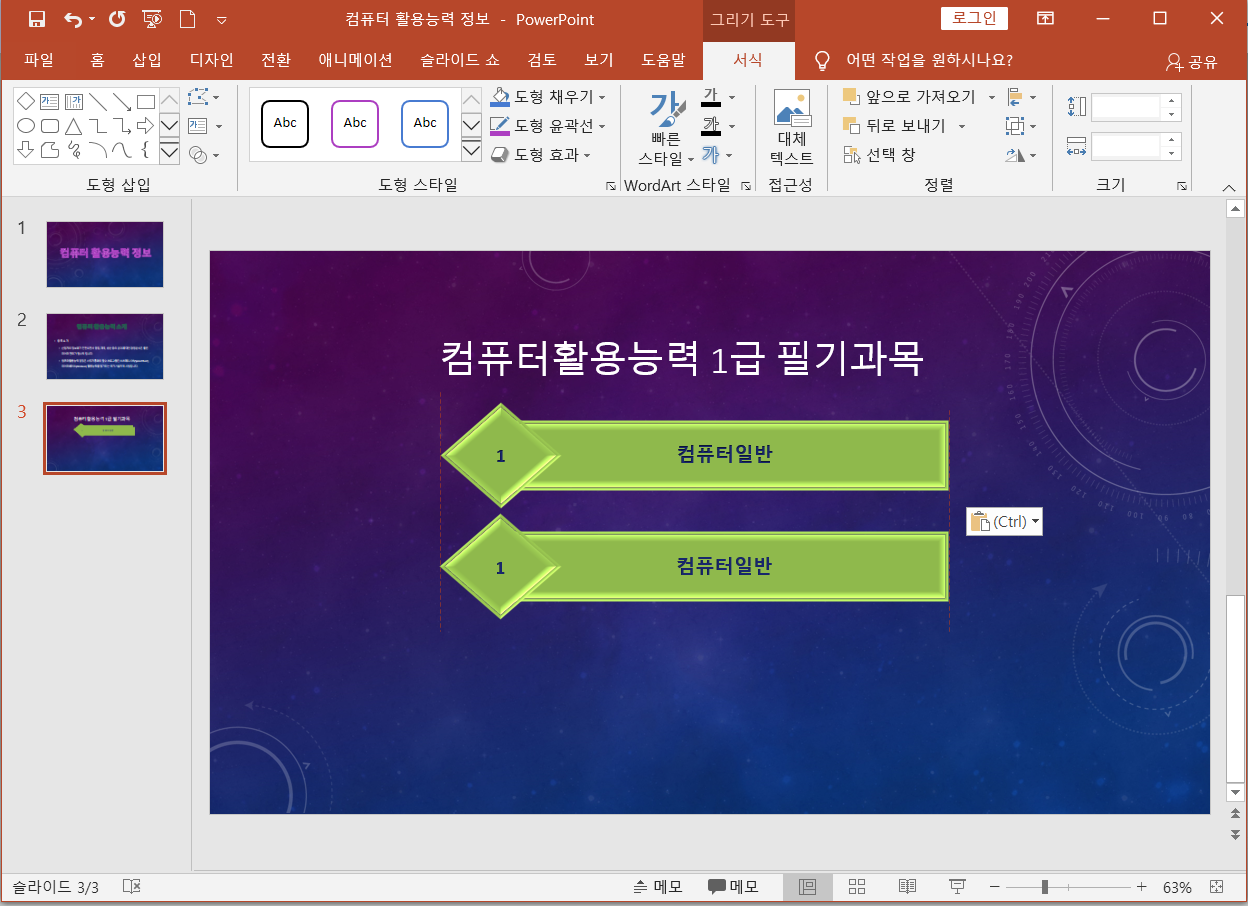Select the left brace shape
Image resolution: width=1248 pixels, height=906 pixels.
tap(146, 150)
